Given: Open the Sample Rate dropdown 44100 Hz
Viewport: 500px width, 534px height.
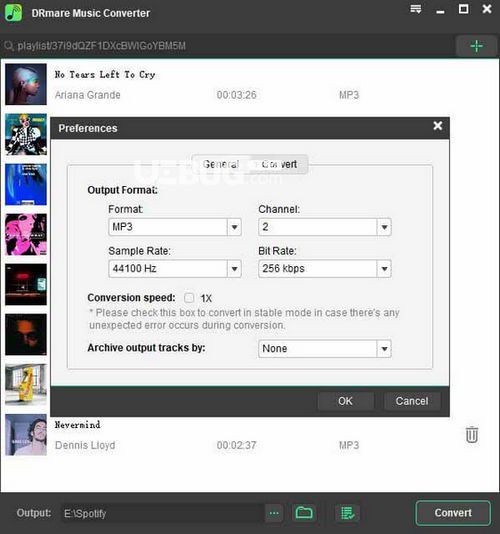Looking at the screenshot, I should tap(175, 268).
